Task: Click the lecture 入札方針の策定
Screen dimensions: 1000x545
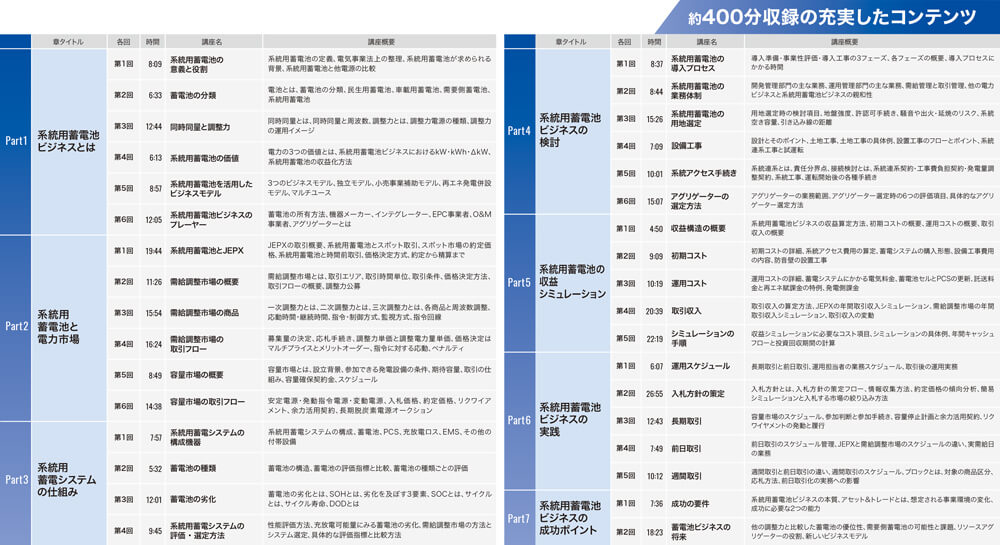Action: coord(698,394)
